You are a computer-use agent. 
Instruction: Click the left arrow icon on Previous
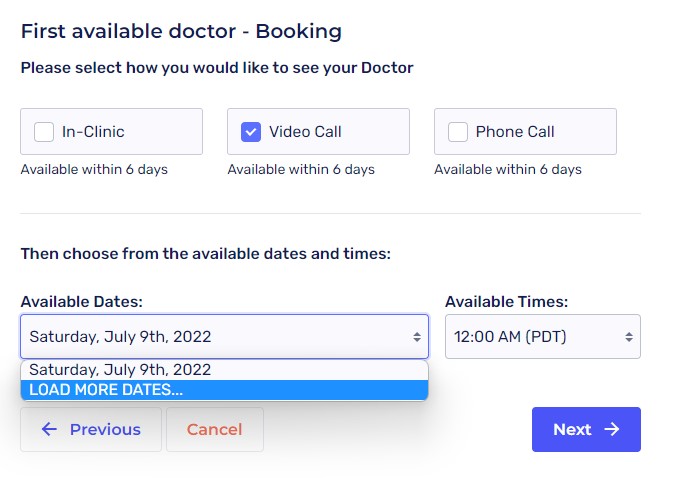(x=49, y=430)
